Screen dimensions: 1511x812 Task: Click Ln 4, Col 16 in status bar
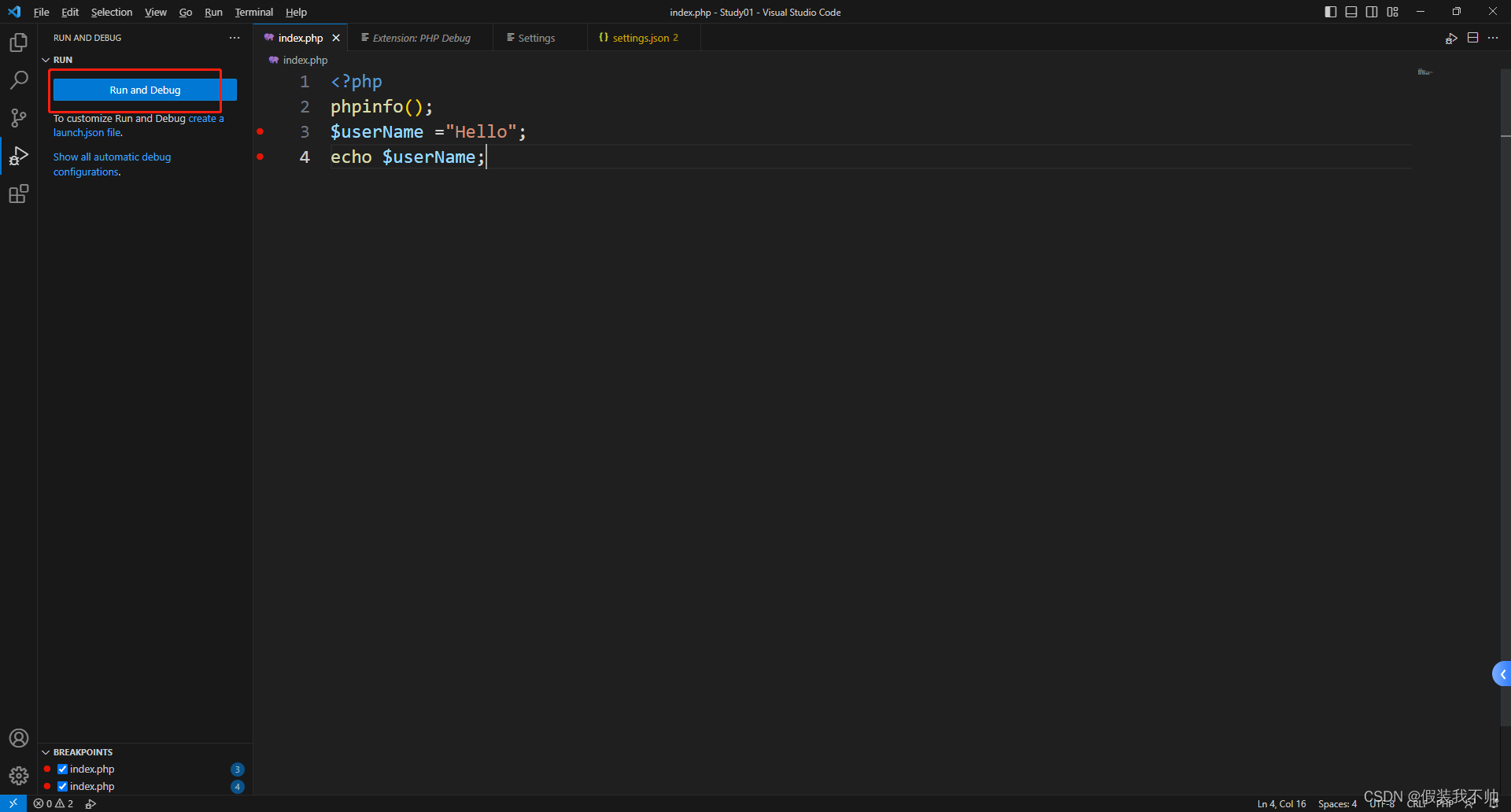(x=1281, y=803)
